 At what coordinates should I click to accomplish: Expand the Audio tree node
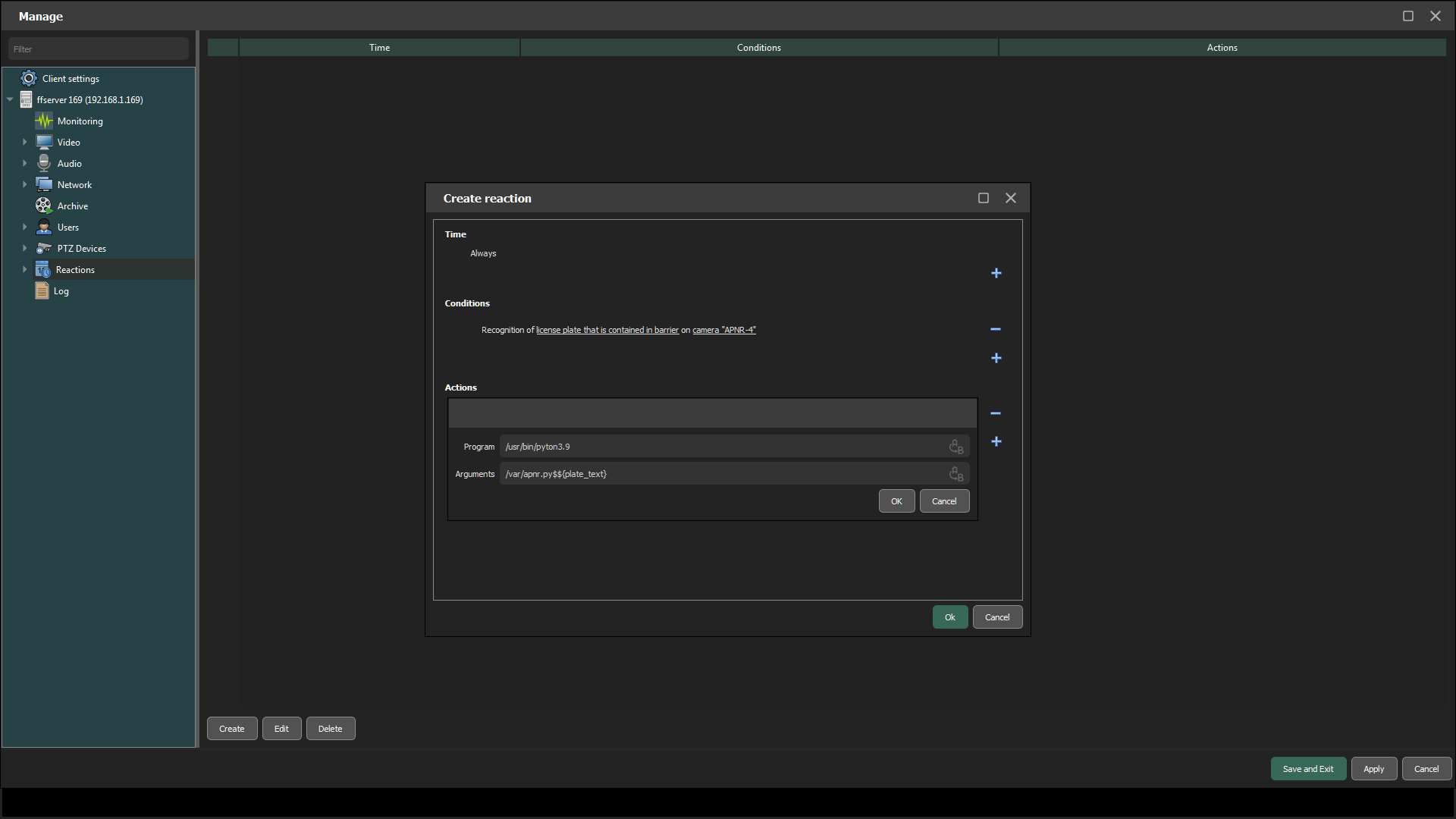(24, 163)
